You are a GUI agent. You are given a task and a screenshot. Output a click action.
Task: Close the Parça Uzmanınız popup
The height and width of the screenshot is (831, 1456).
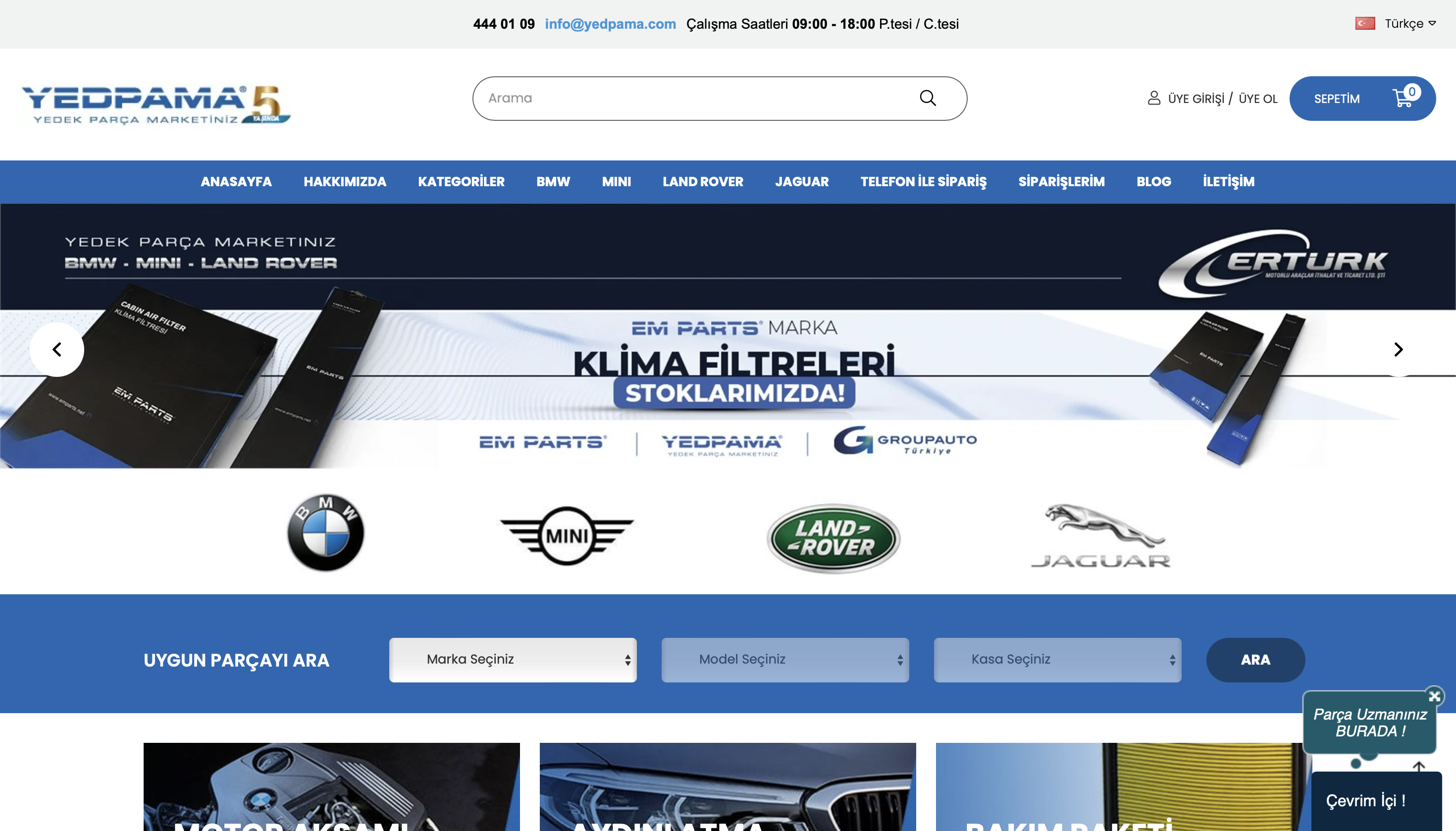(1434, 696)
